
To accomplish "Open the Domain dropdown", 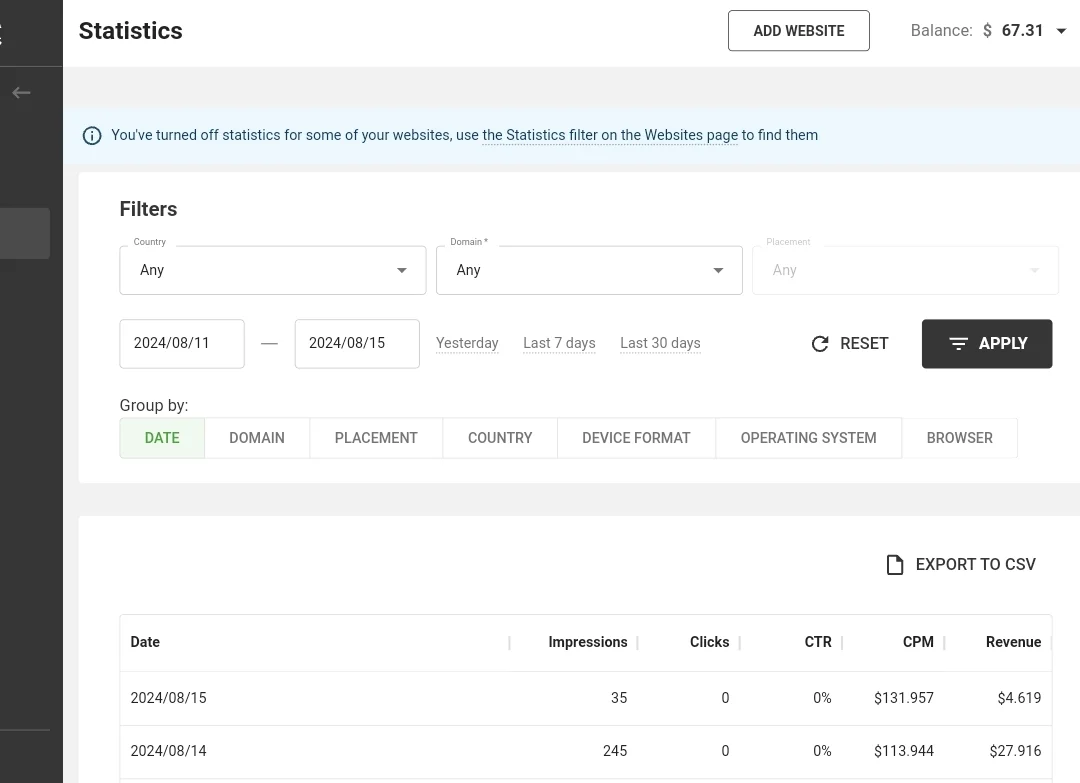I will click(x=589, y=270).
